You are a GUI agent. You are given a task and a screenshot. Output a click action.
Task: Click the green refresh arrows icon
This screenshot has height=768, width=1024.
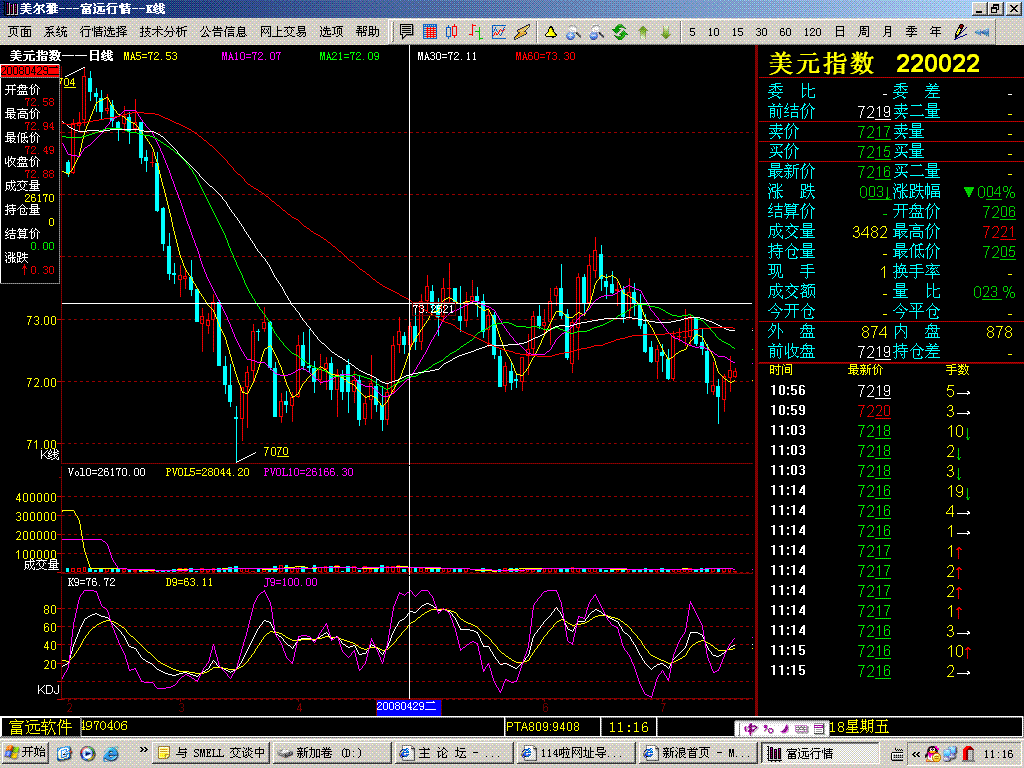(620, 31)
